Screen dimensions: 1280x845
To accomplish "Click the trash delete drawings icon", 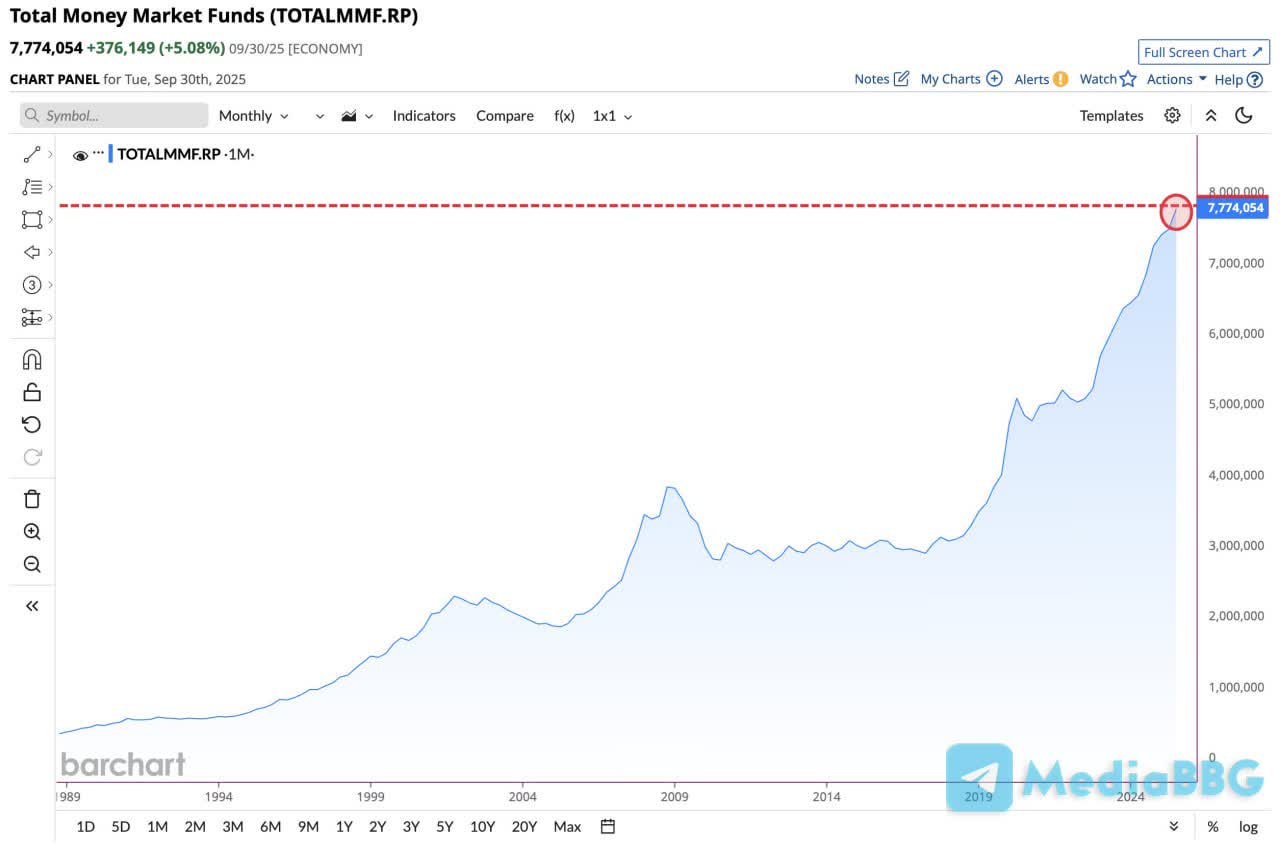I will click(32, 499).
